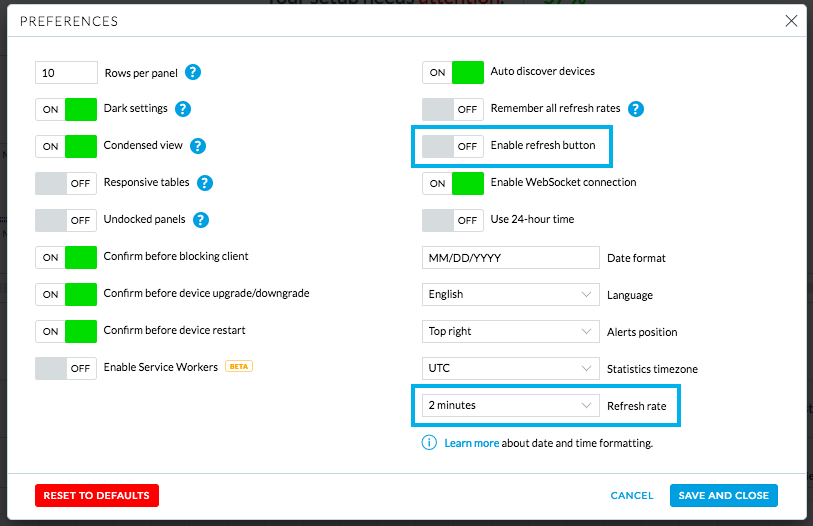Click help icon beside Undocked panels

[200, 220]
